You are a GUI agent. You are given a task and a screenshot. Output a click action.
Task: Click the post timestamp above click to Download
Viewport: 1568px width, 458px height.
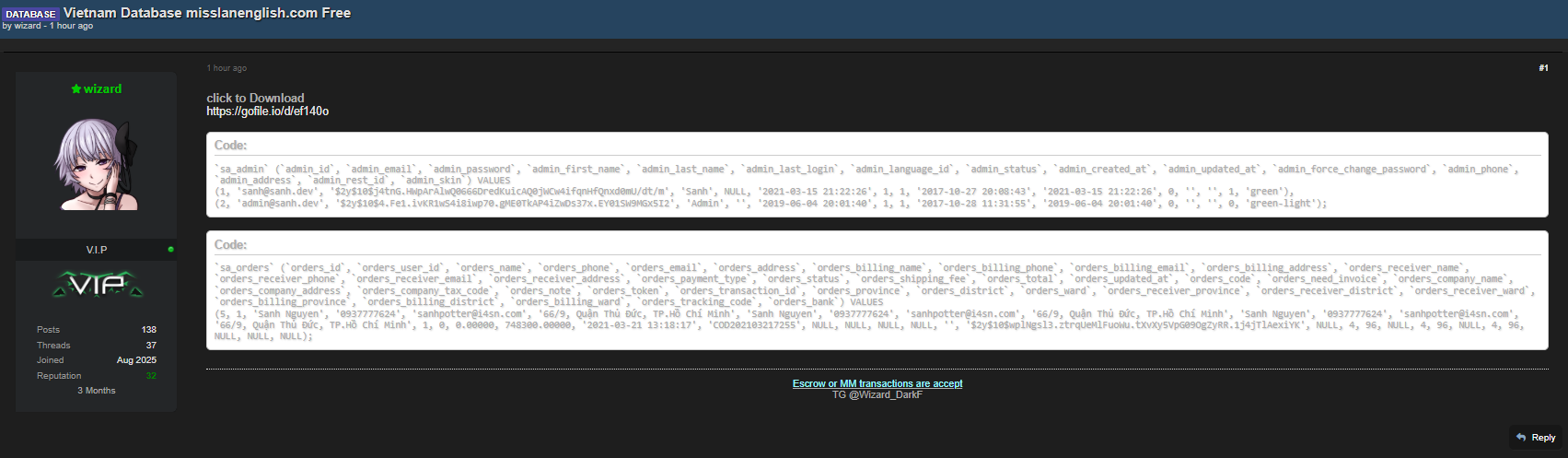(x=226, y=68)
